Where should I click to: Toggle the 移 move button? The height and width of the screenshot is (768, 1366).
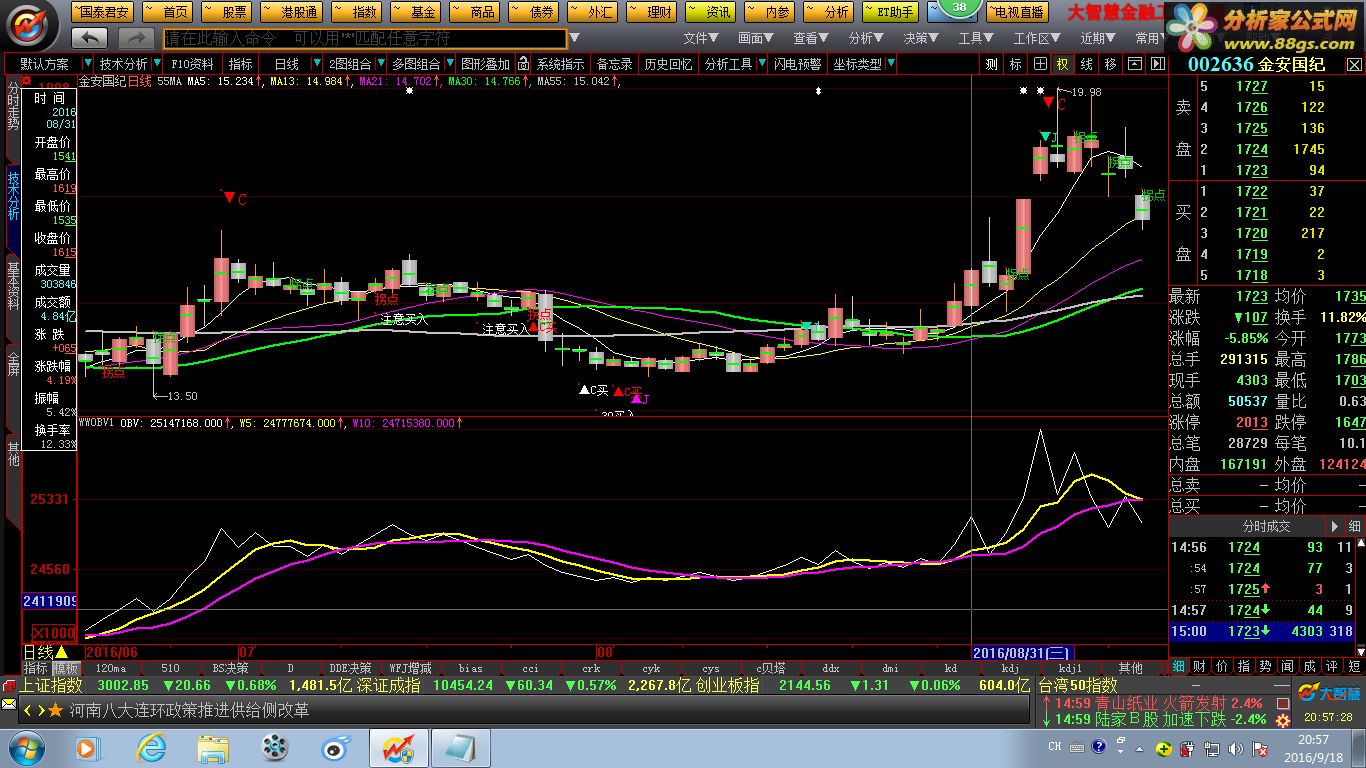point(1110,64)
